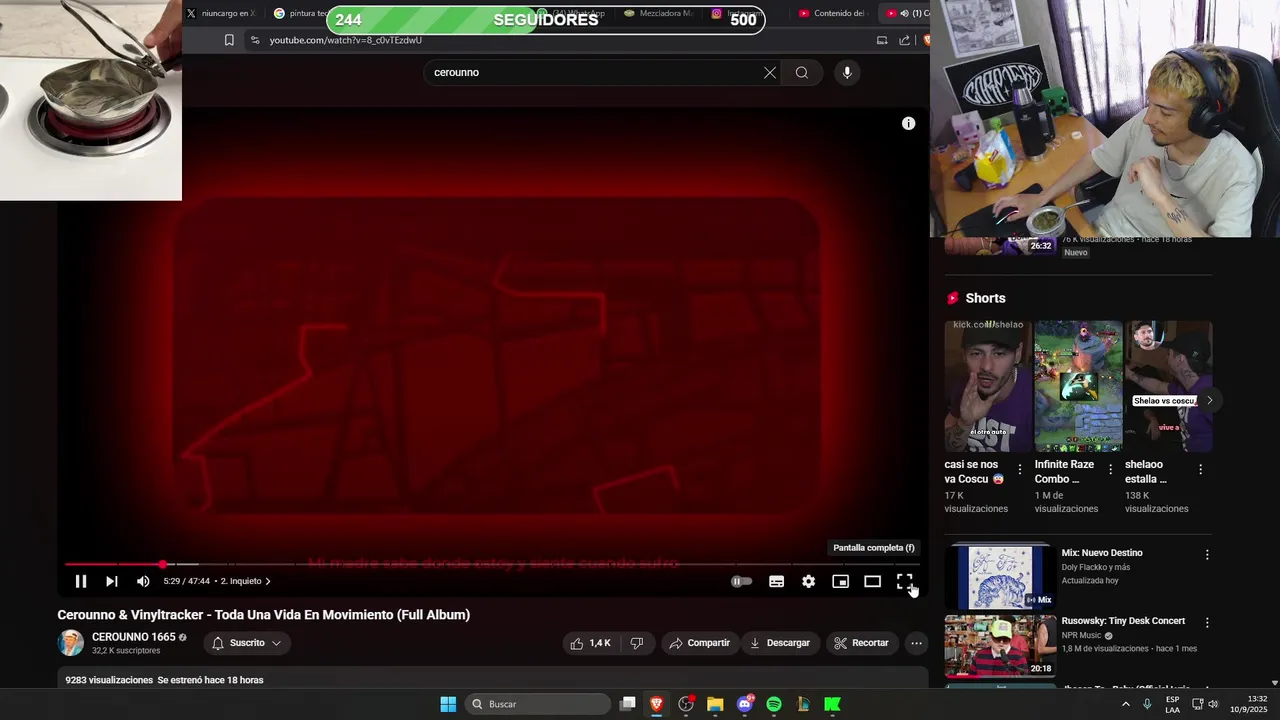Switch to theater mode
This screenshot has height=720, width=1280.
pos(872,581)
